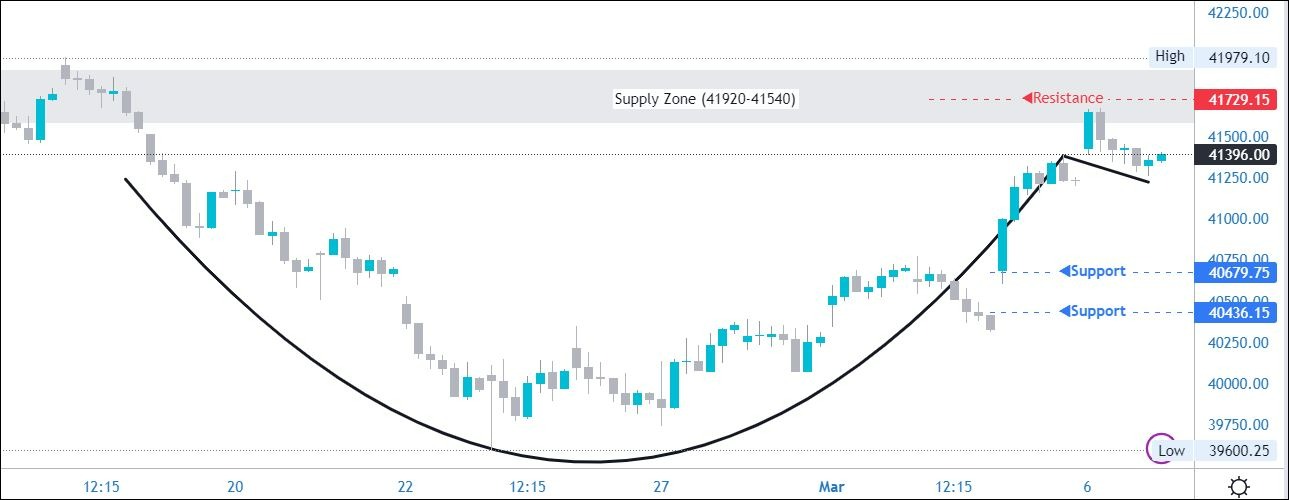Viewport: 1289px width, 500px height.
Task: Click the current price label 41396.00
Action: pyautogui.click(x=1238, y=155)
